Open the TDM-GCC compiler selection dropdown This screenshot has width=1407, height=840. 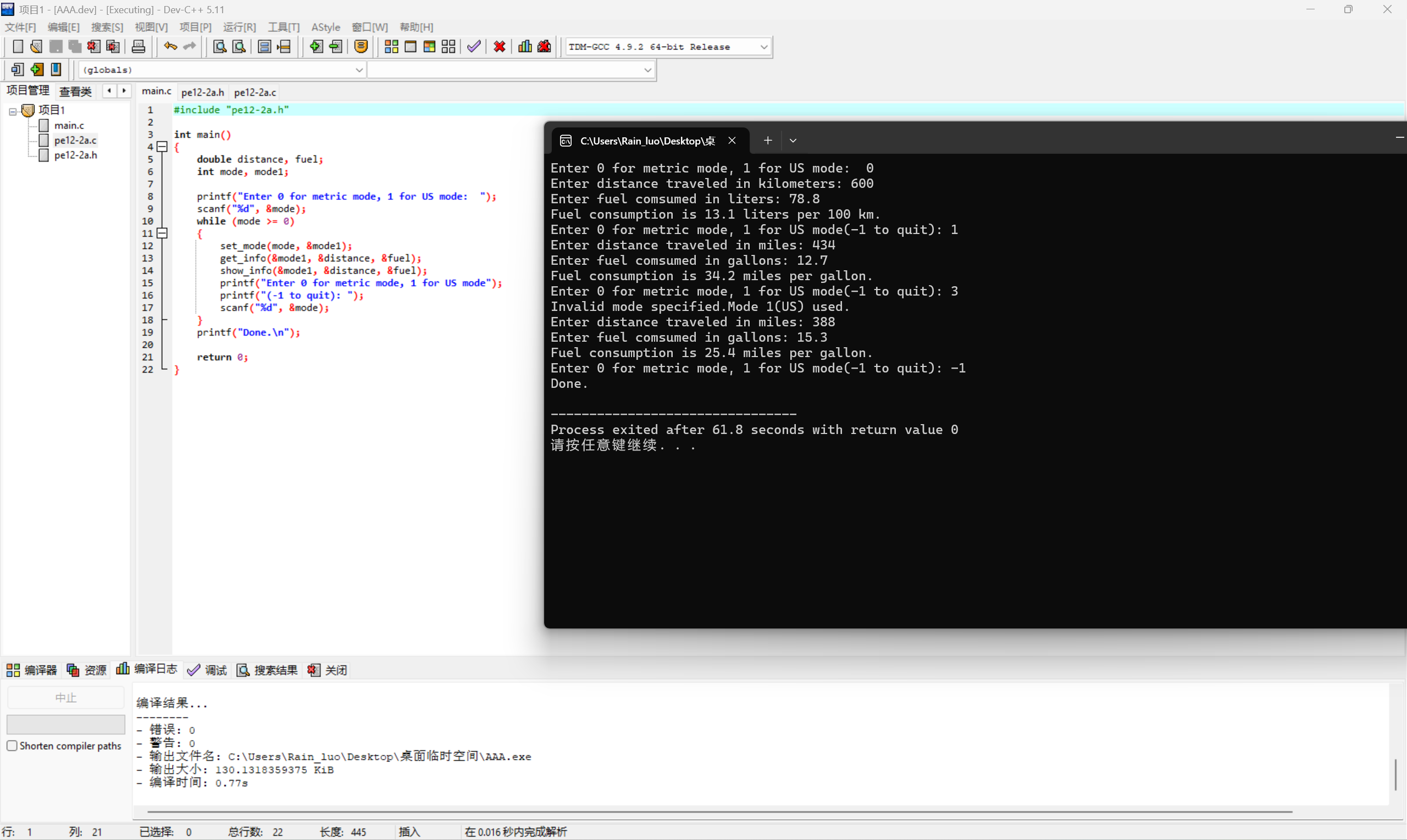click(763, 47)
